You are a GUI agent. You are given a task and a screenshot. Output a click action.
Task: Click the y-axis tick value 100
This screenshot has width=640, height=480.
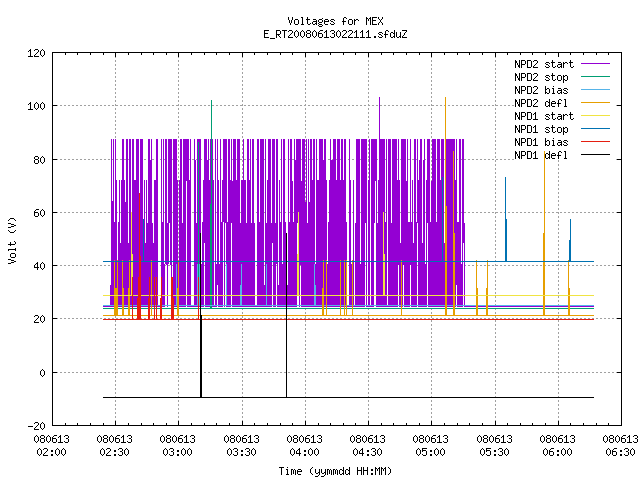[x=36, y=106]
